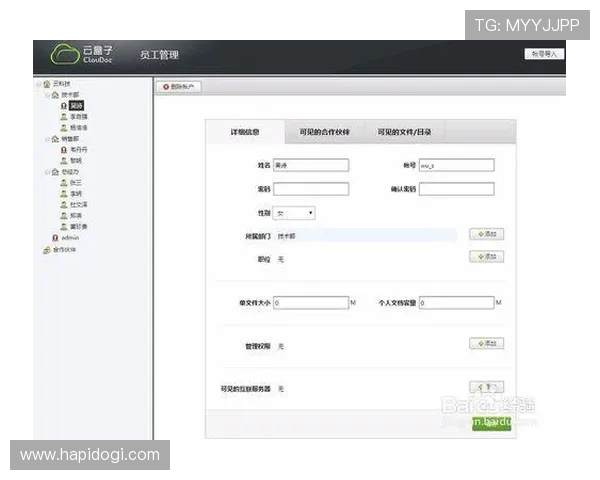Screen dimensions: 600x480
Task: Switch to the 详细信息 tab
Action: coord(245,132)
